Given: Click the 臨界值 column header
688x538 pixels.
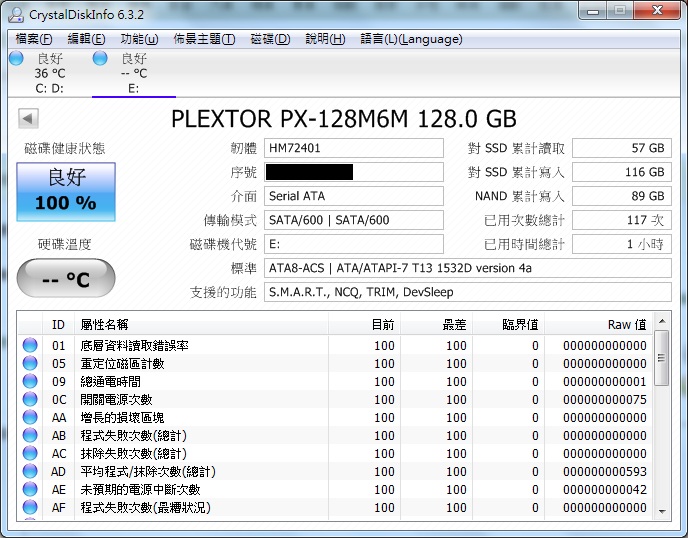Looking at the screenshot, I should 509,324.
